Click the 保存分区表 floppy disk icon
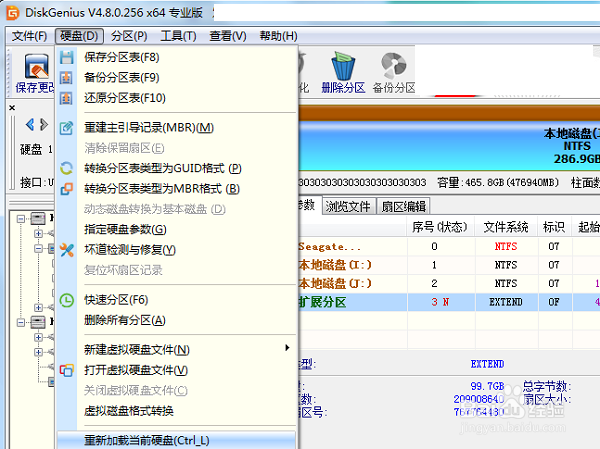 67,57
